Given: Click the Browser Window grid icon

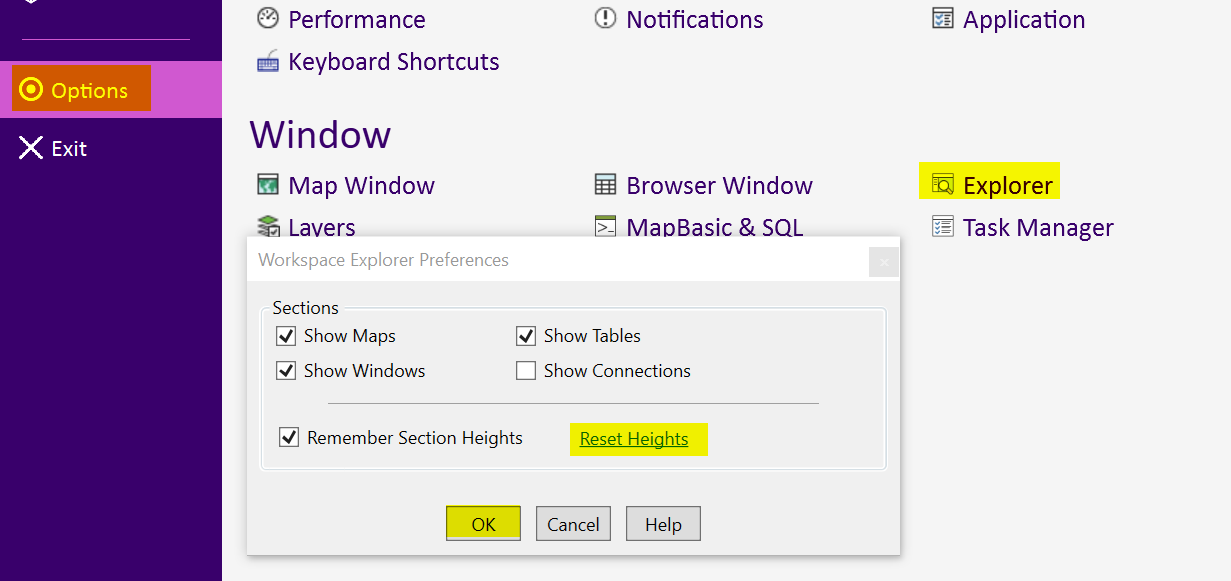Looking at the screenshot, I should pyautogui.click(x=605, y=185).
